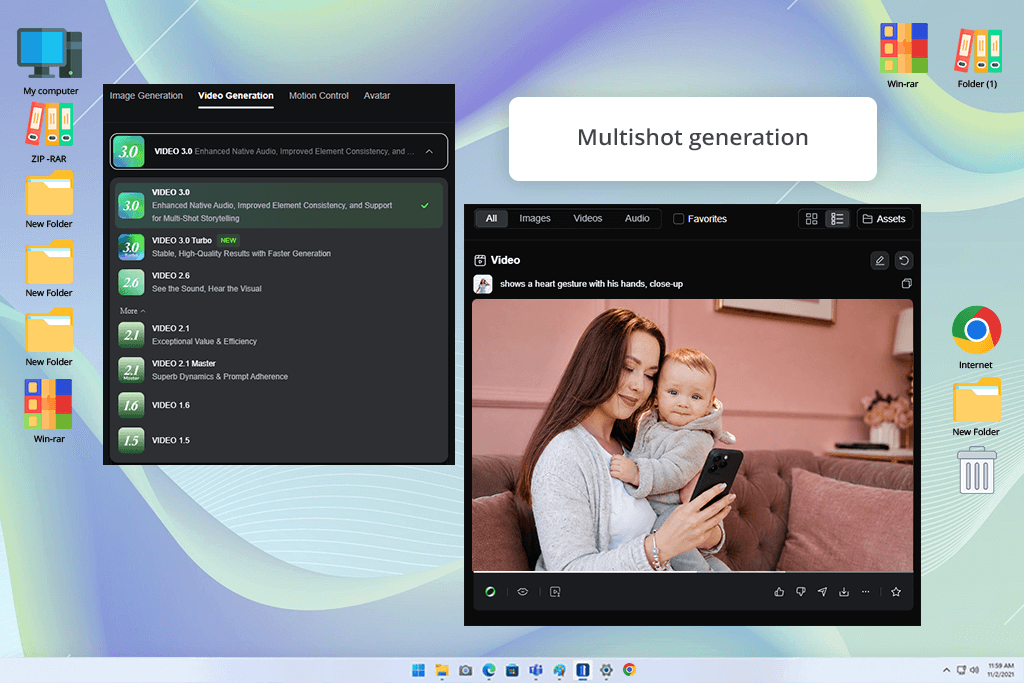Image resolution: width=1024 pixels, height=683 pixels.
Task: Play the mother and baby video preview
Action: tap(692, 435)
